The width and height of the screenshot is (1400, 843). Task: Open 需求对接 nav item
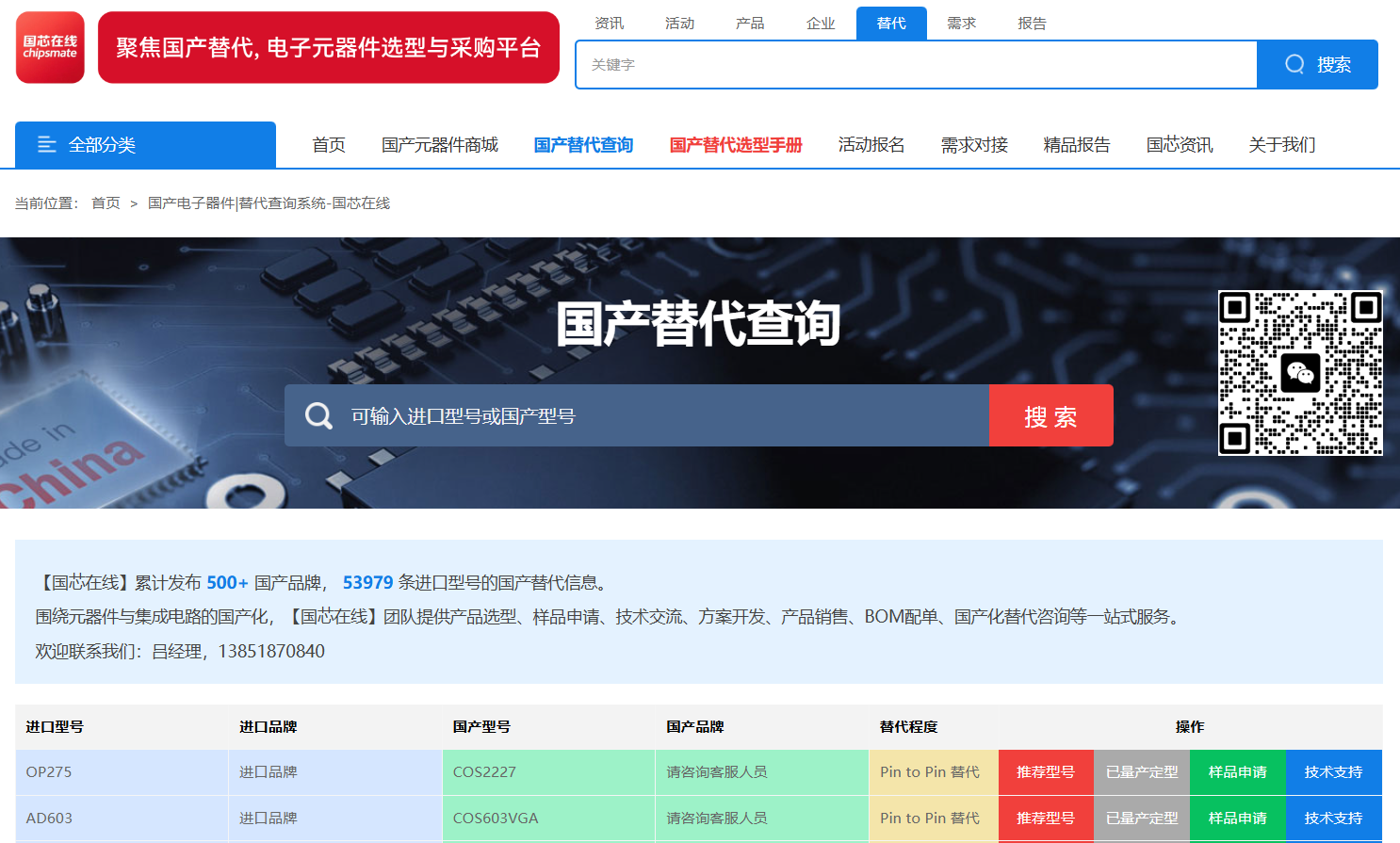click(x=974, y=144)
